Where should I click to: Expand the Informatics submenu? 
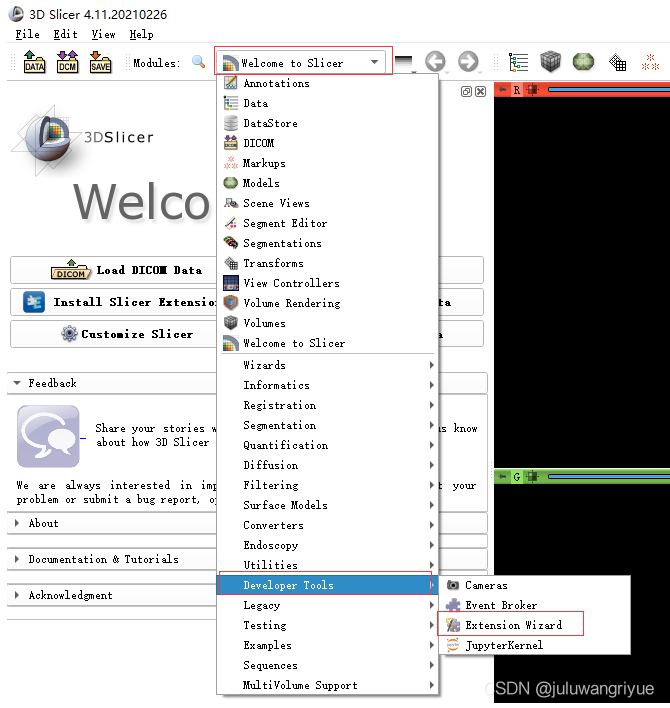click(327, 385)
